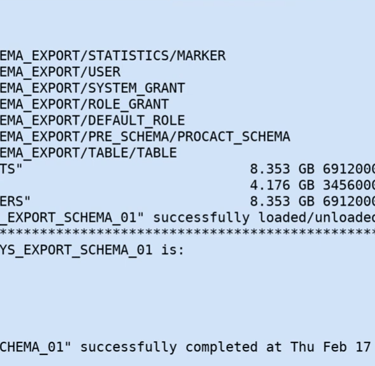This screenshot has width=375, height=366.
Task: Click the _EXPORT_SCHEMA_01" job name text
Action: tap(72, 218)
